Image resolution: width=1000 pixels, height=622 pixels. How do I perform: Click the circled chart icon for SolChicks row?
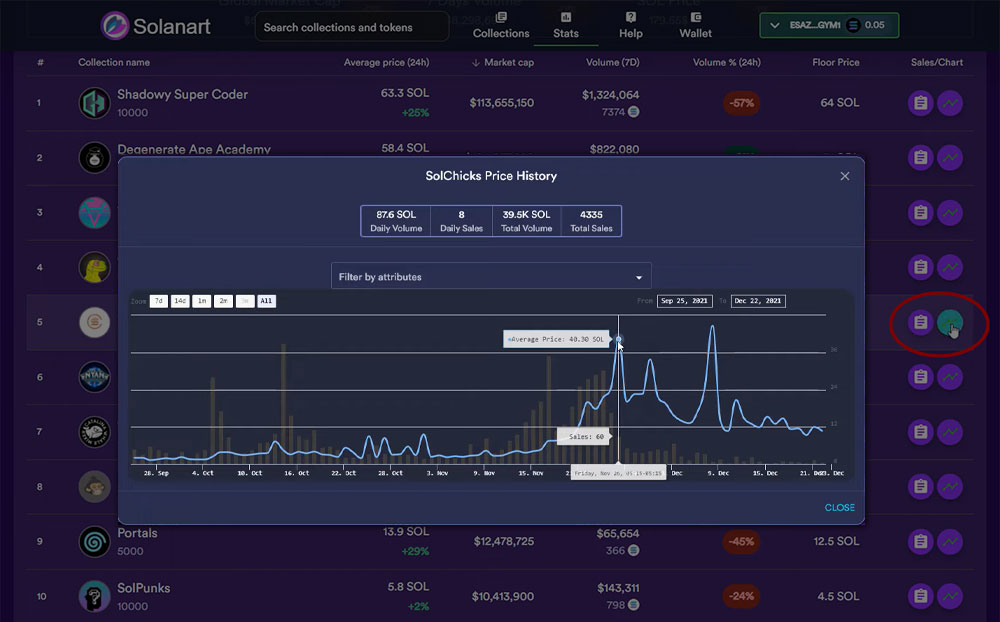click(x=949, y=322)
